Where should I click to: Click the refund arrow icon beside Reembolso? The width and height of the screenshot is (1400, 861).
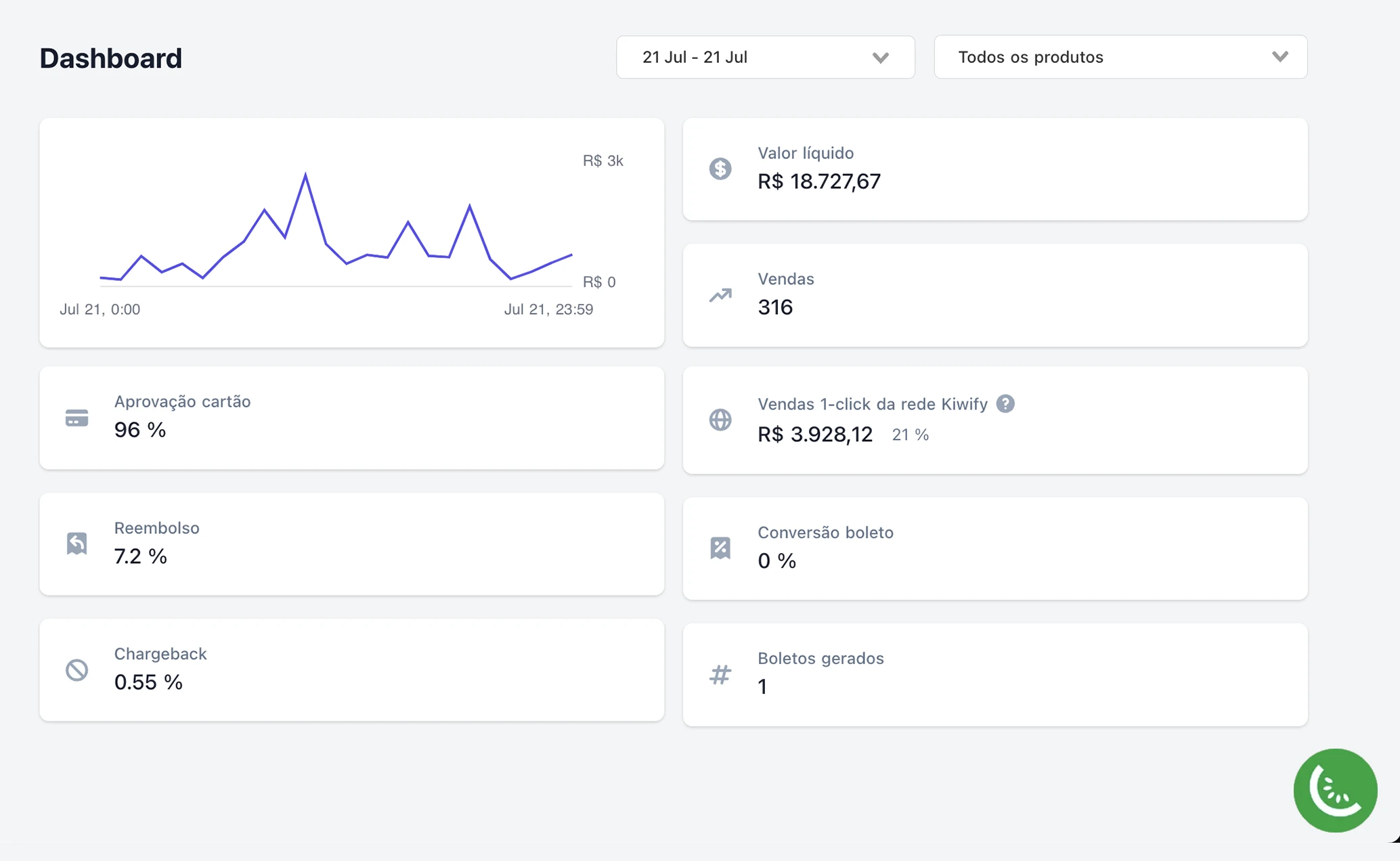[x=76, y=544]
